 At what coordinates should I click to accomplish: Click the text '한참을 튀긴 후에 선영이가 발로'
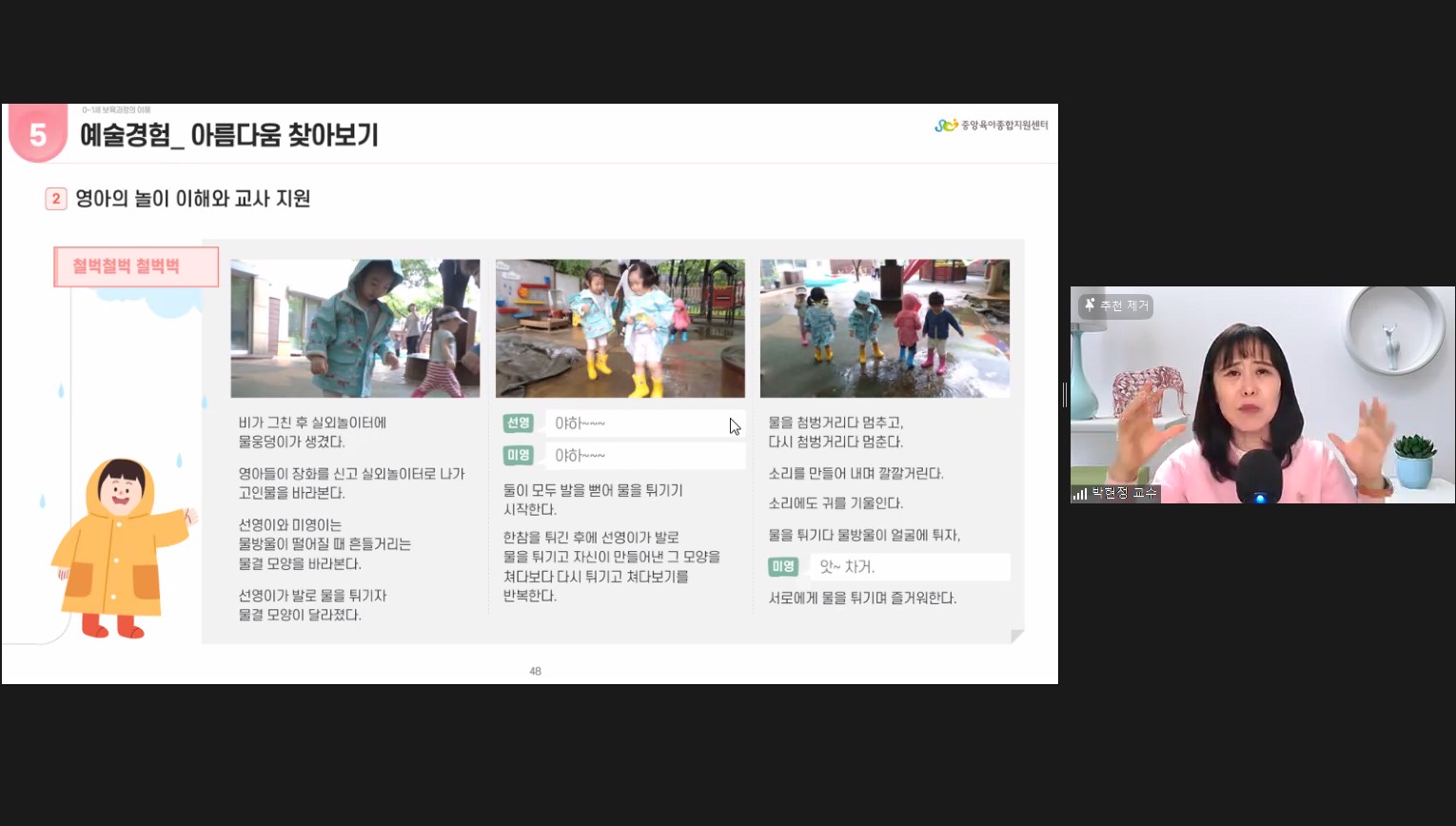pyautogui.click(x=591, y=537)
